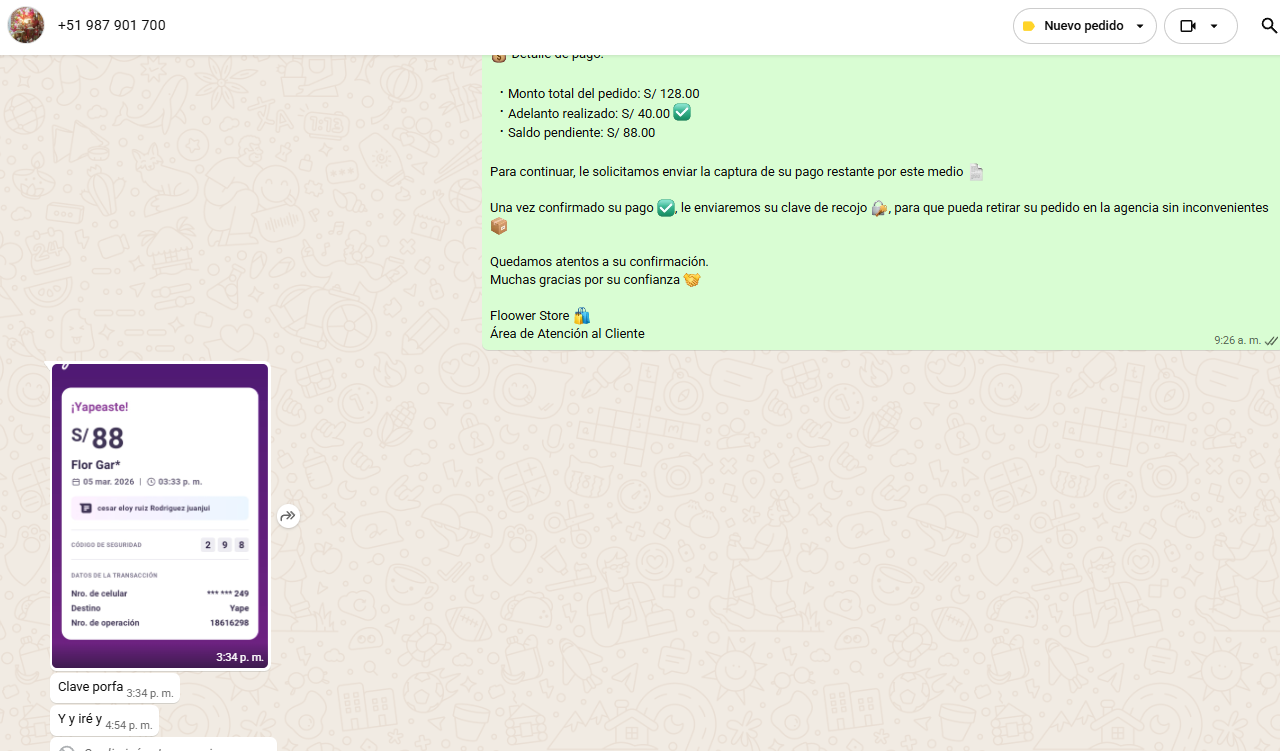Screen dimensions: 1280x751
Task: Select the 'Y y iré y' message
Action: (80, 719)
